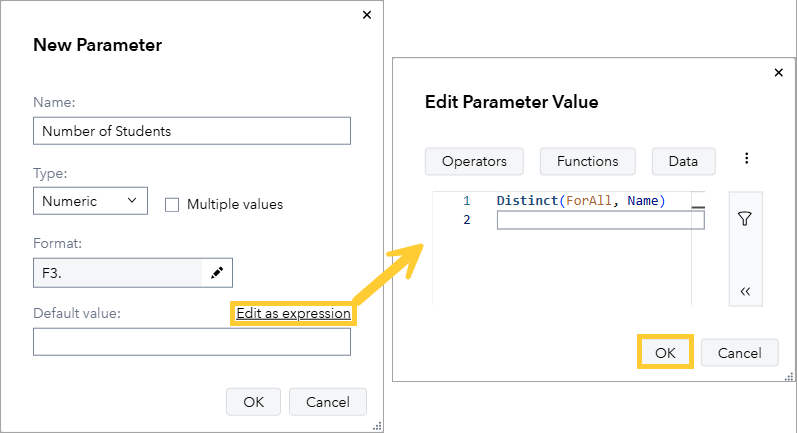Screen dimensions: 797x433
Task: Confirm with OK in Edit Parameter Value
Action: [x=666, y=352]
